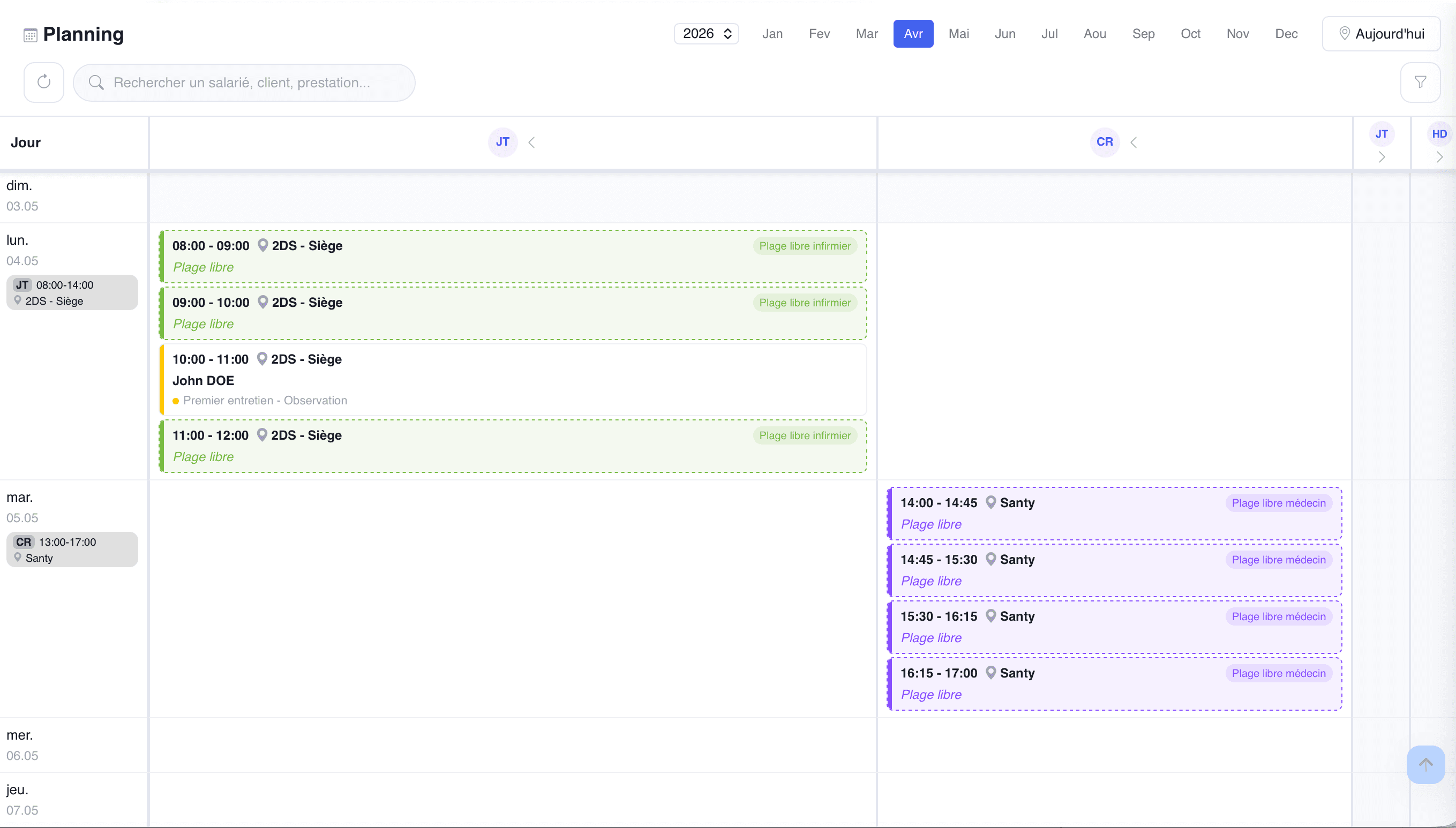The image size is (1456, 828).
Task: Collapse the wide JT column chevron
Action: coord(532,142)
